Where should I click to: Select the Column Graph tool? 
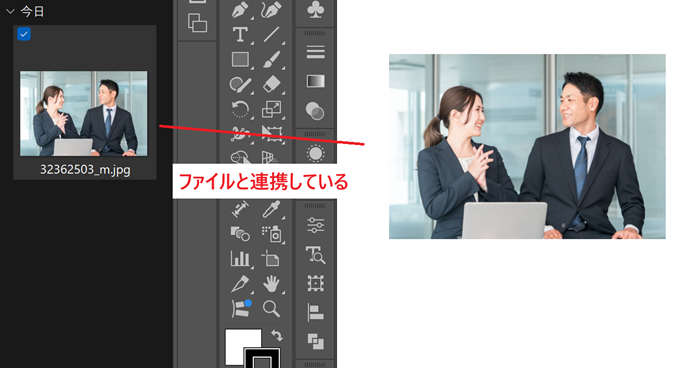240,259
